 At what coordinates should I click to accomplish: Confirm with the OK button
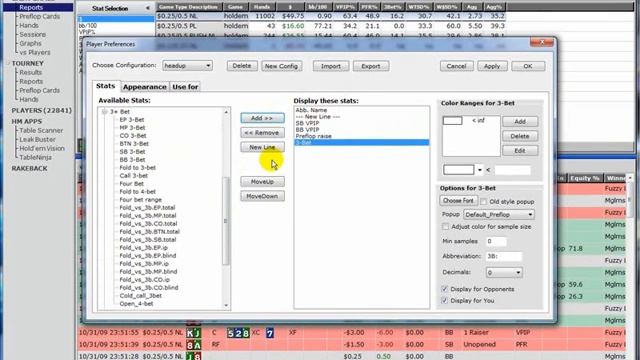tap(528, 66)
